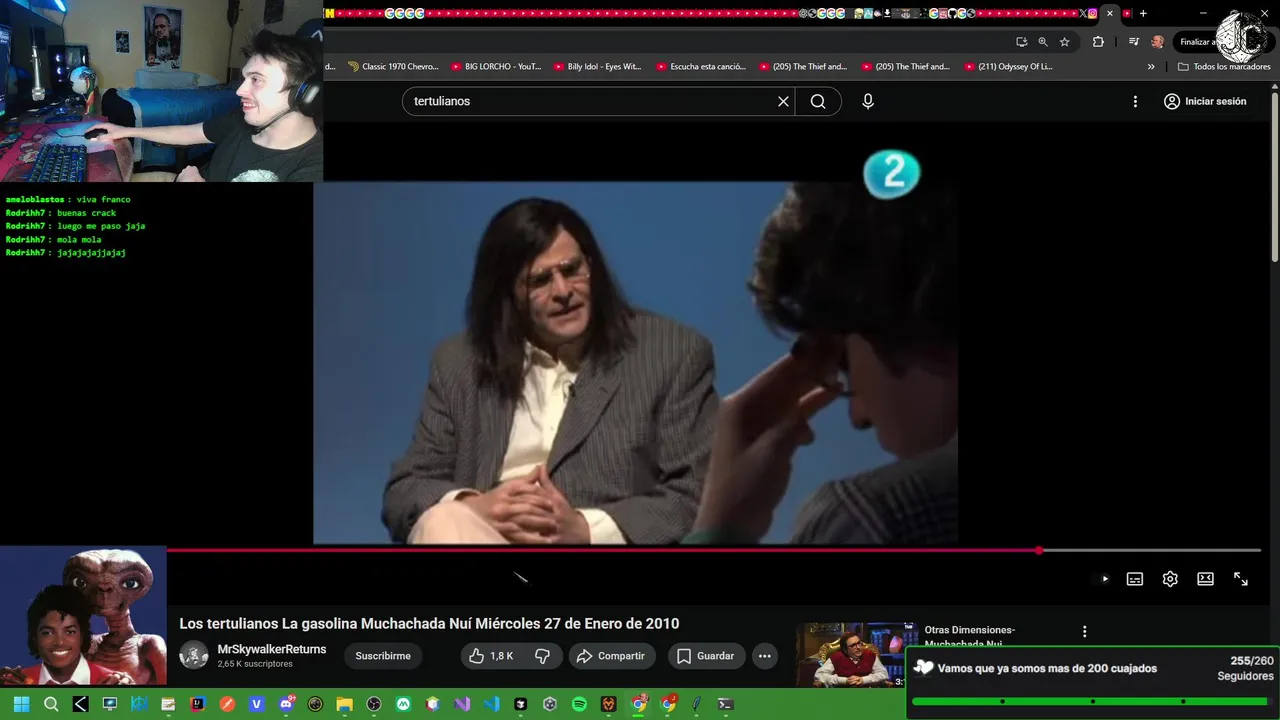The image size is (1280, 720).
Task: Open YouTube settings three-dot menu beside Iniciar sesión
Action: tap(1135, 101)
